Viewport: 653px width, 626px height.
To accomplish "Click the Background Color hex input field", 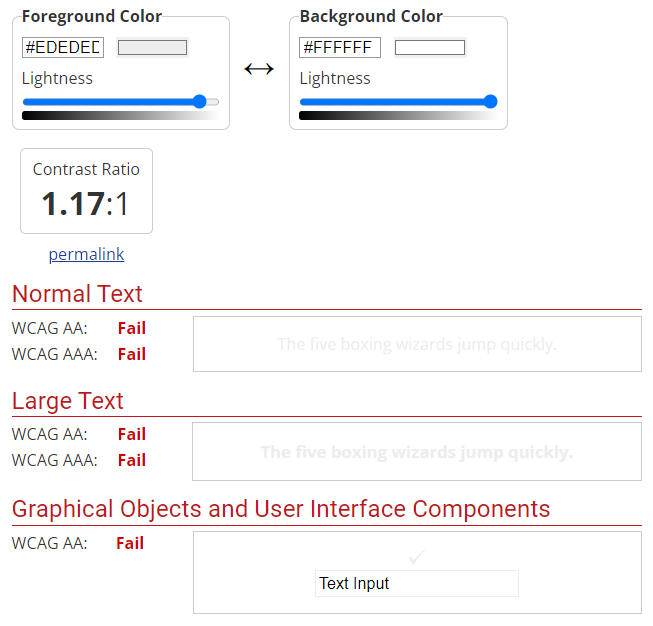I will [x=340, y=47].
